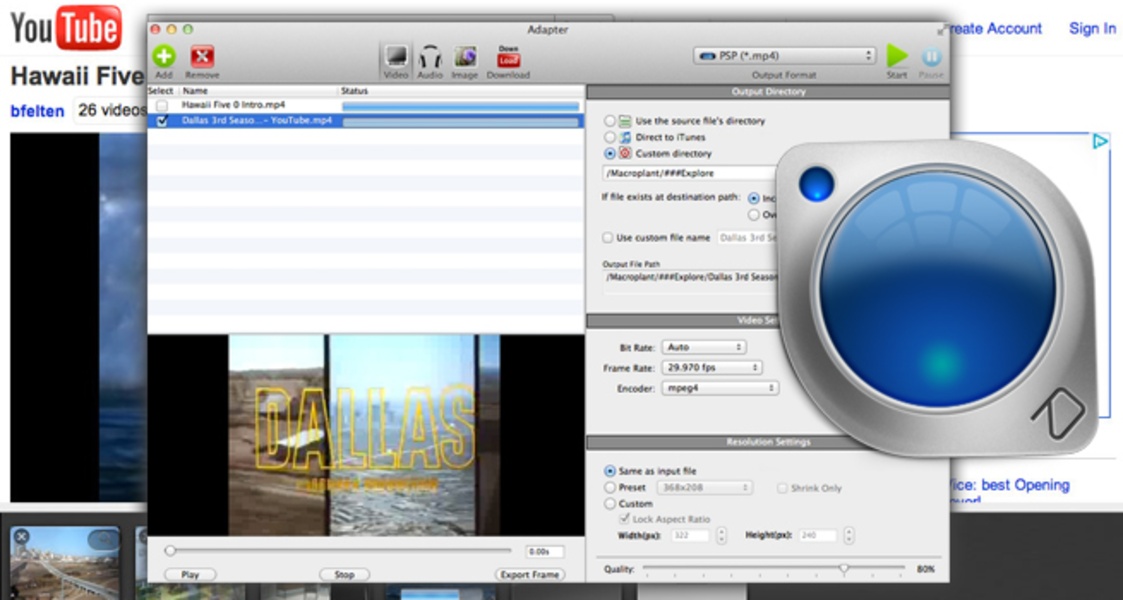Select the 'Inc…' radio for existing files

click(x=753, y=198)
